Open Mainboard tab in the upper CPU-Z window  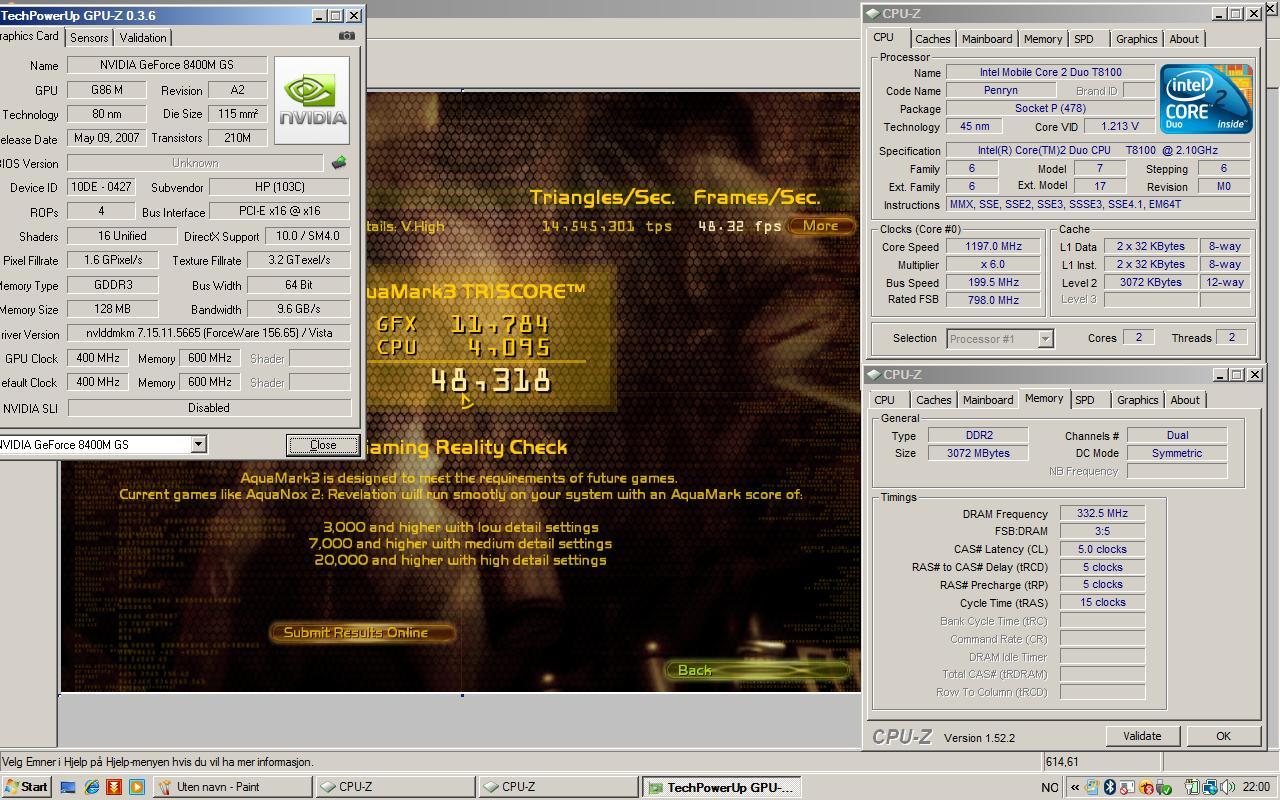(986, 39)
